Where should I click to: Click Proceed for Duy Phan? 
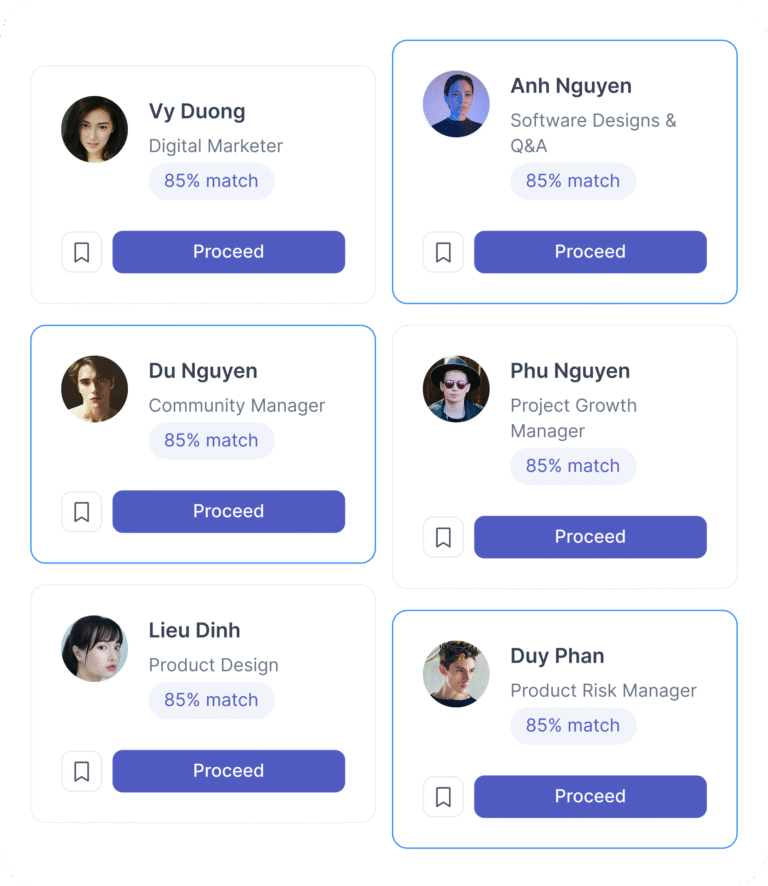coord(591,796)
